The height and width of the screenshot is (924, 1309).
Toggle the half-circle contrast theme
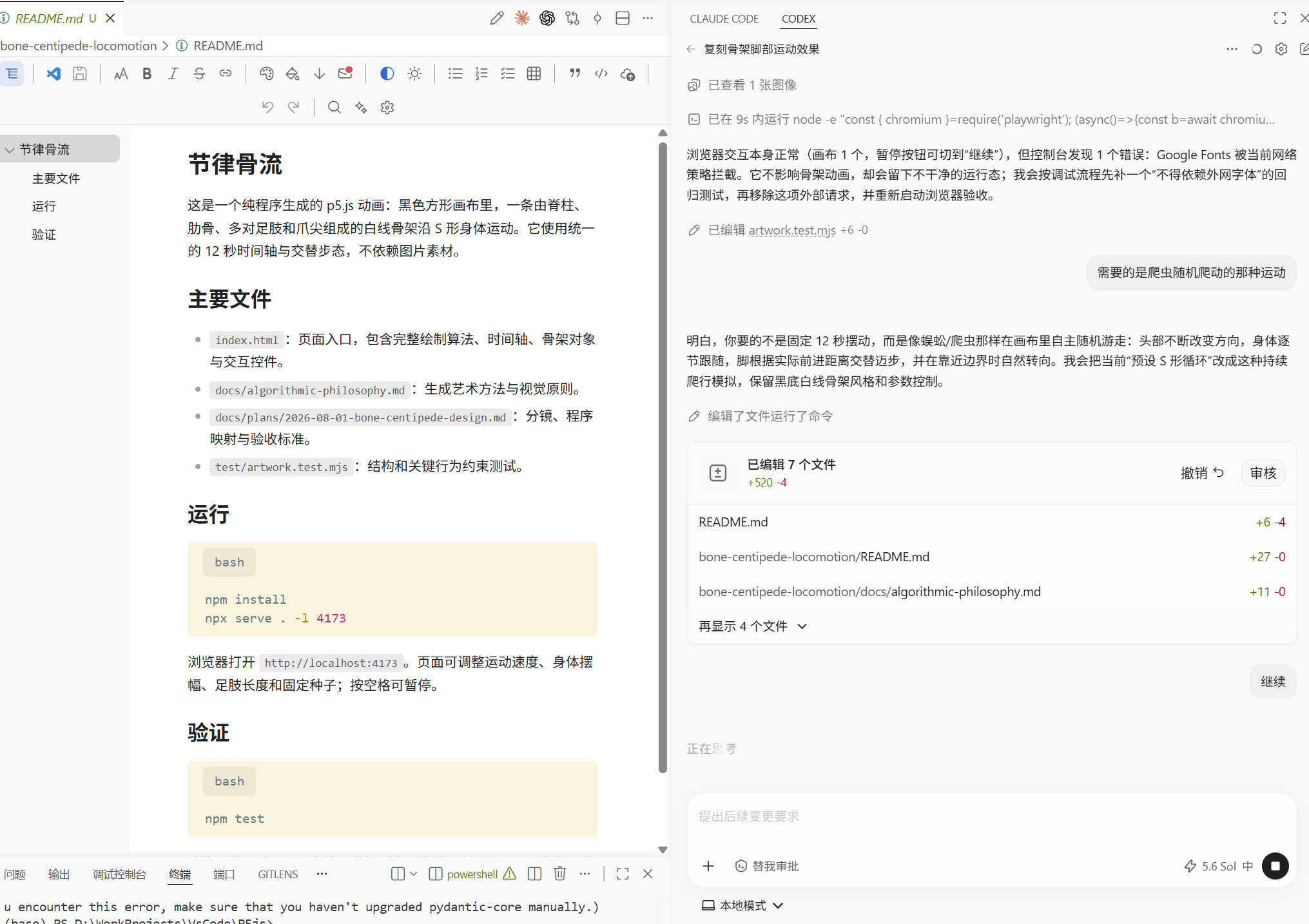pyautogui.click(x=387, y=73)
